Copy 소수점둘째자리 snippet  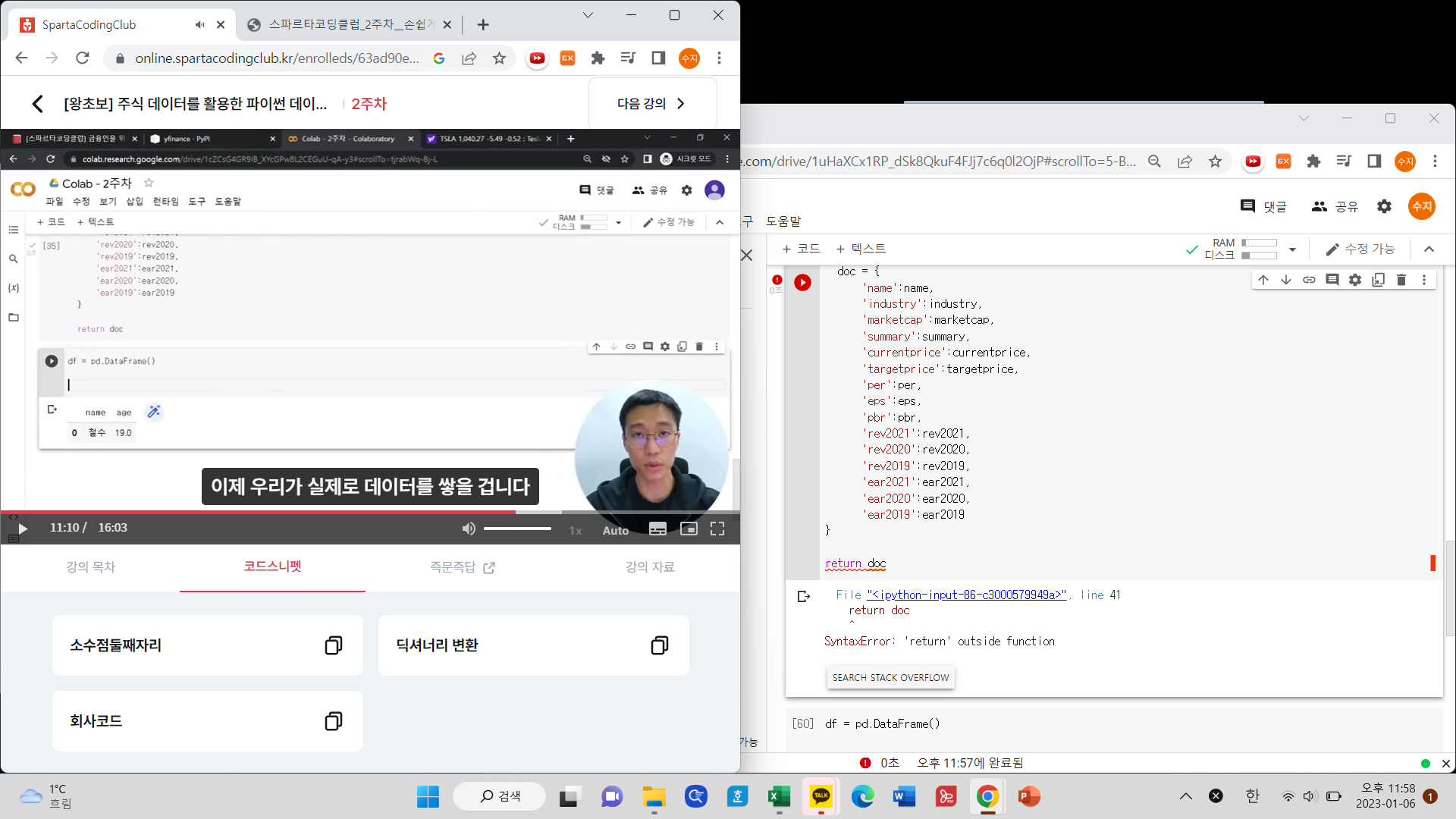333,645
